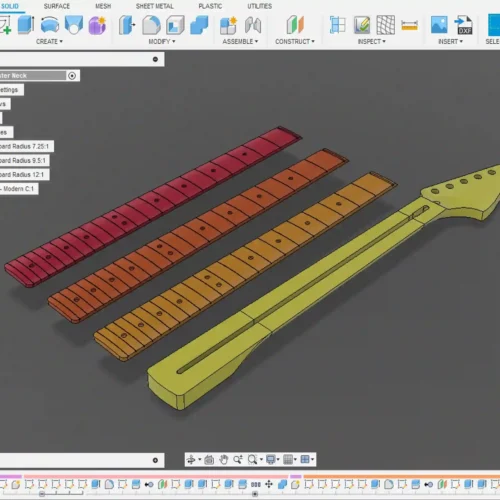Click the Pattern feature in the timeline
The height and width of the screenshot is (500, 500).
tap(256, 484)
